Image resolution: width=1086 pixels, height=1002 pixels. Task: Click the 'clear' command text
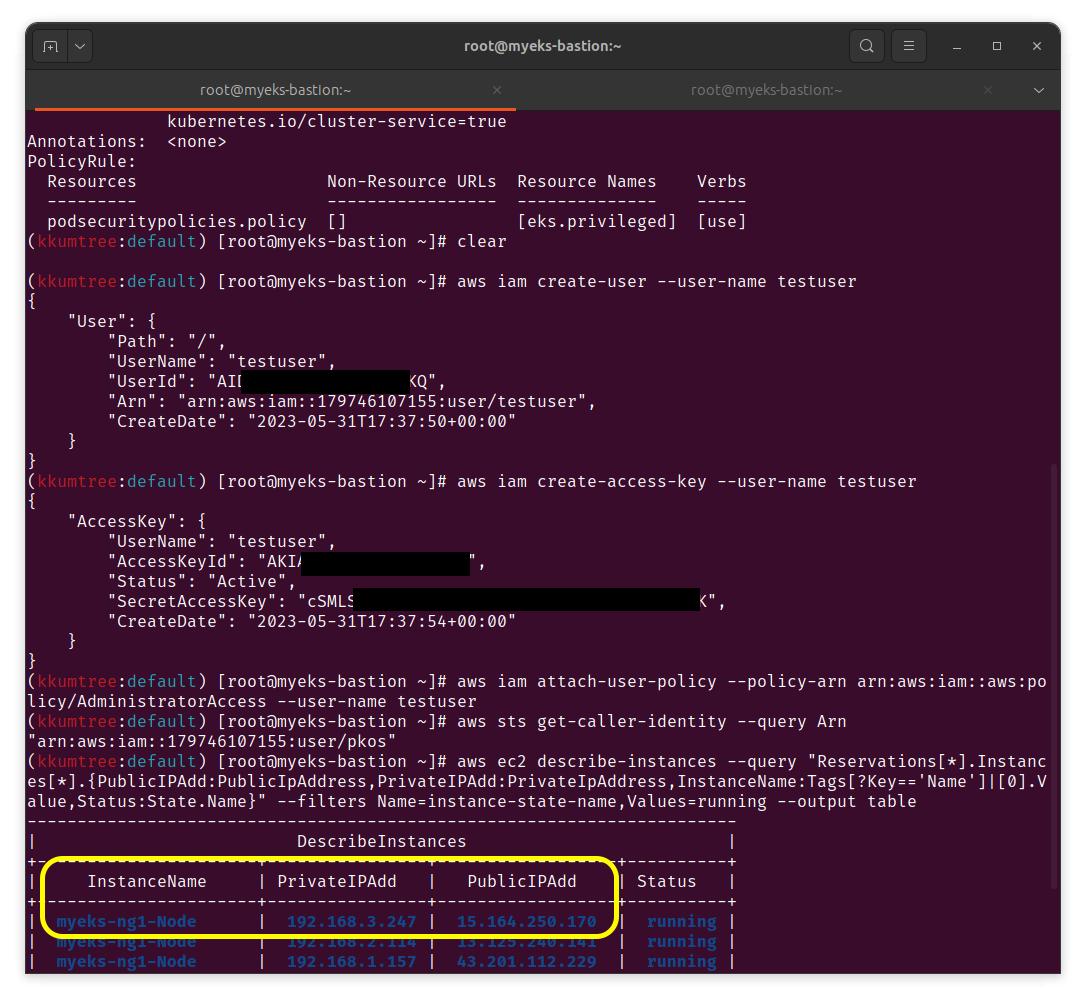[x=481, y=242]
